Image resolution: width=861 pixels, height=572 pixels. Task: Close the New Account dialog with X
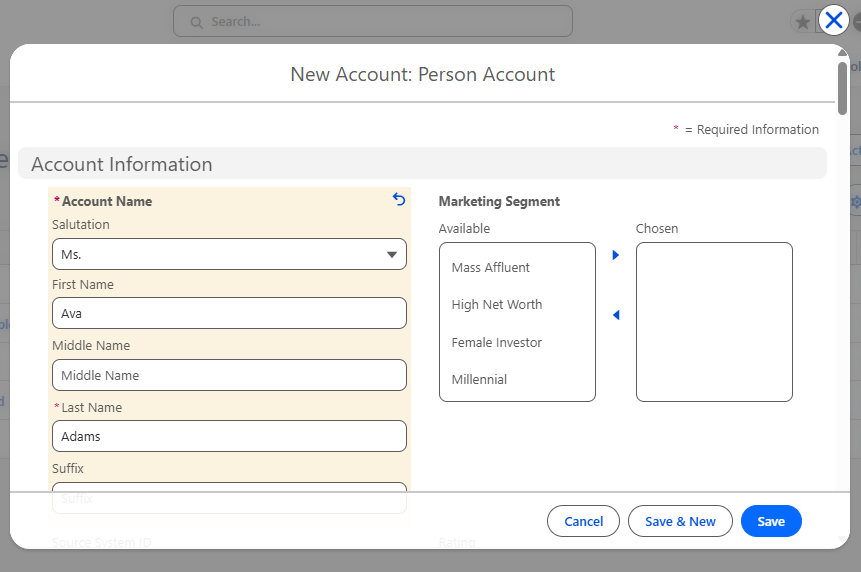[833, 20]
